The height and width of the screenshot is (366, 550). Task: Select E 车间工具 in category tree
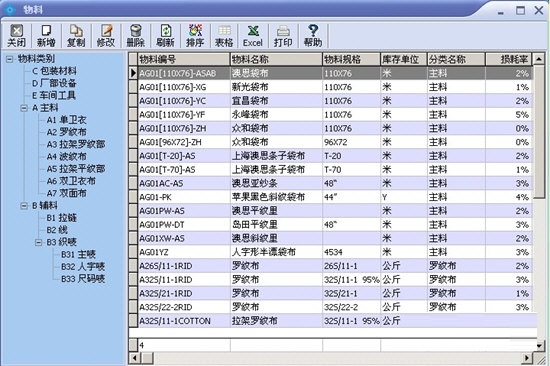click(x=54, y=95)
